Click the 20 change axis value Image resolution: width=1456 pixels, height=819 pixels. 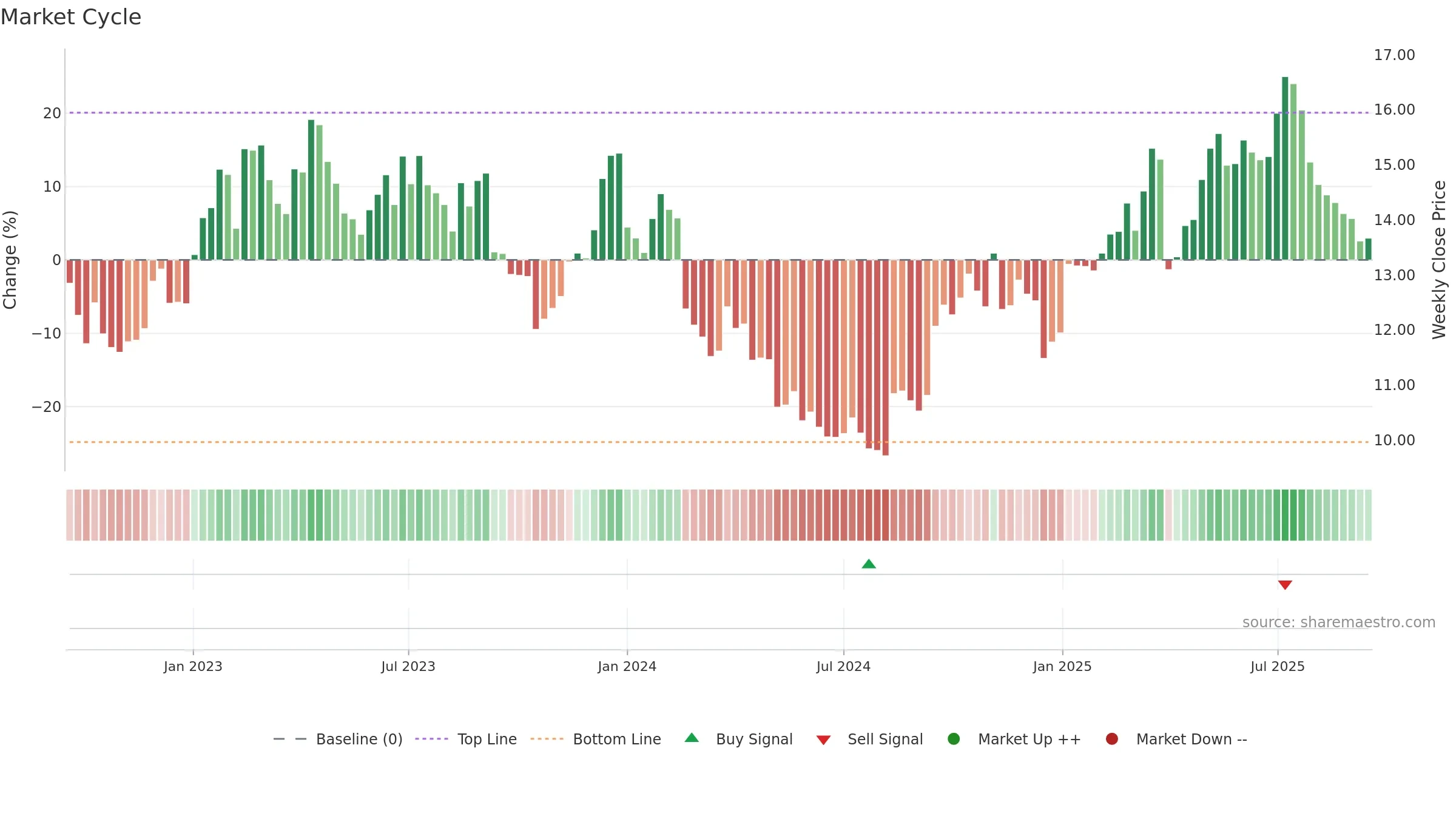pos(52,113)
